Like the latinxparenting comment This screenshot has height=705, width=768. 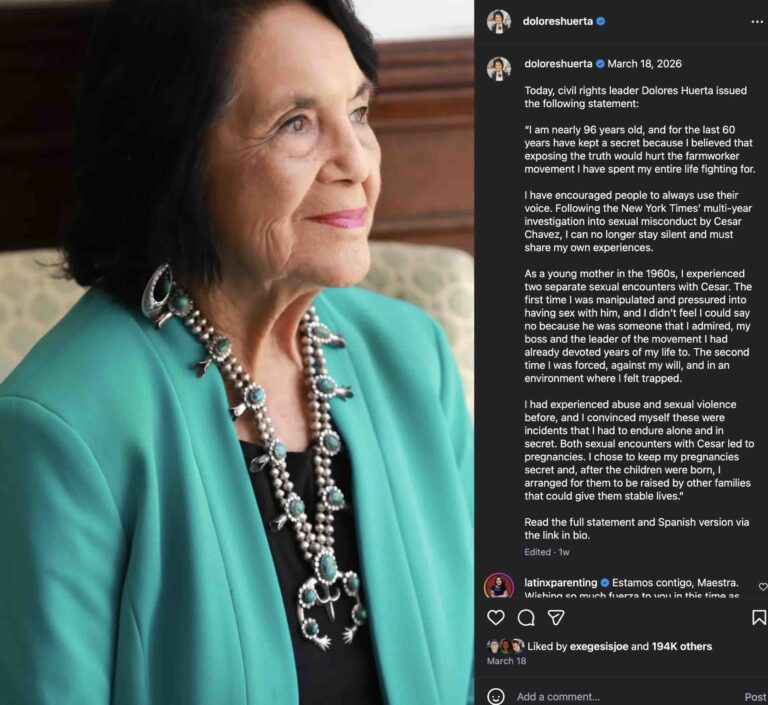[763, 586]
